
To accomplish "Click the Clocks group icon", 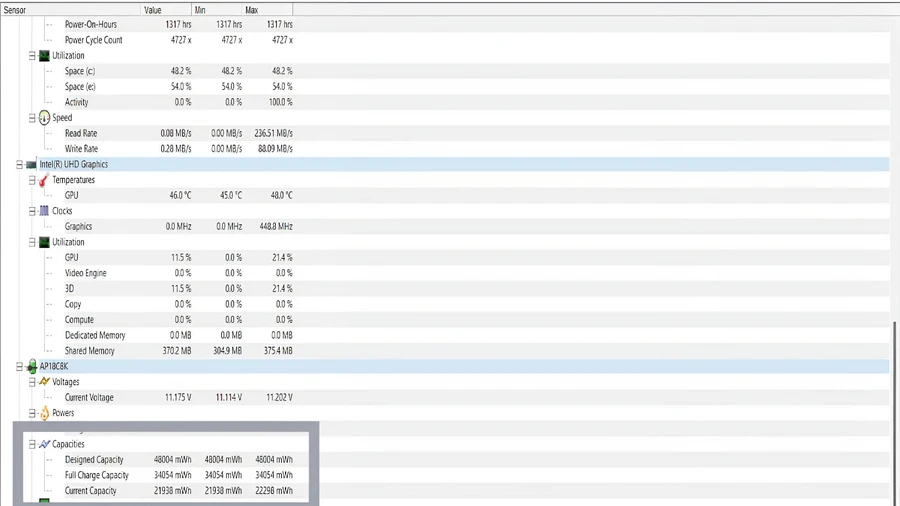I will (44, 211).
